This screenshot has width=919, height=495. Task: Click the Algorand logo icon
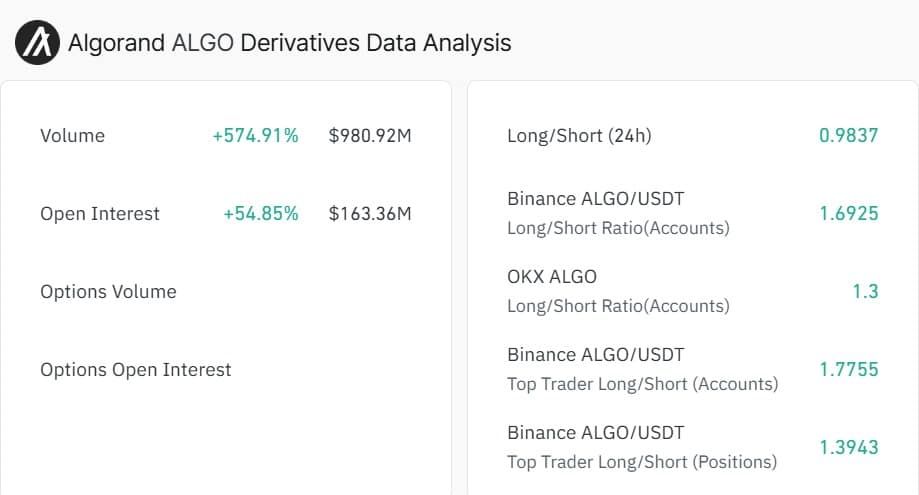[x=38, y=43]
